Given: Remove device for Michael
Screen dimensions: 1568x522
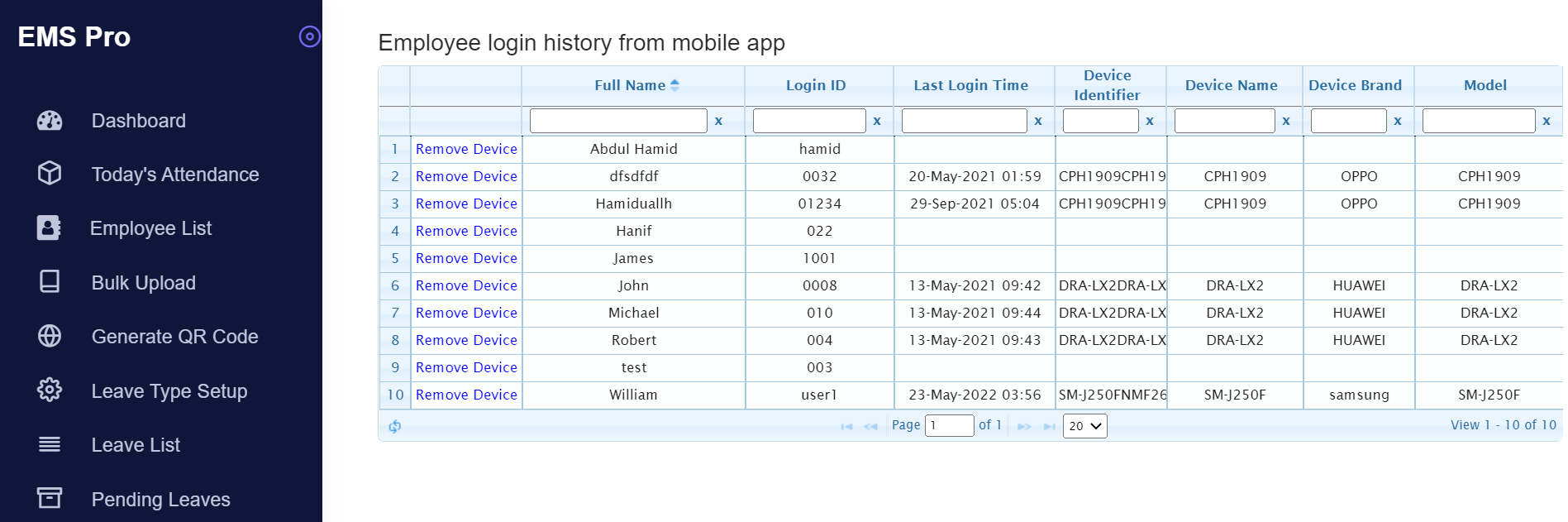Looking at the screenshot, I should tap(466, 313).
